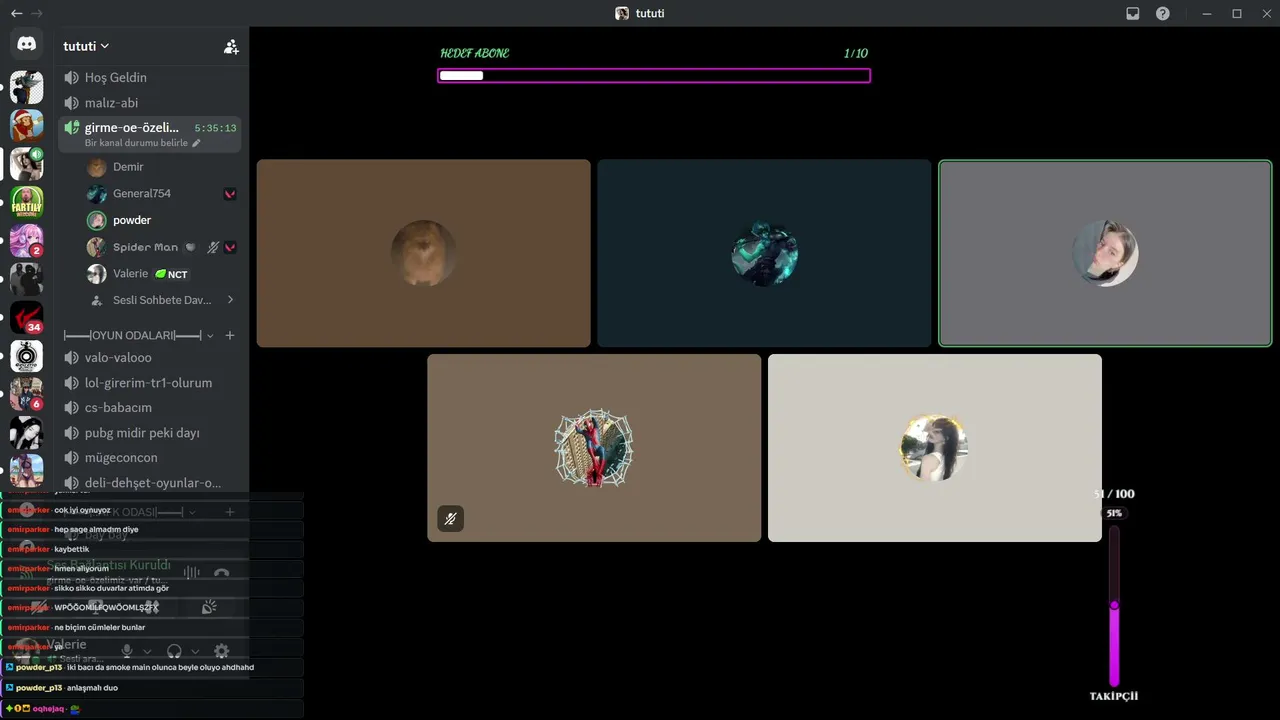The image size is (1280, 720).
Task: Open the noise suppression waveform icon
Action: [x=192, y=573]
